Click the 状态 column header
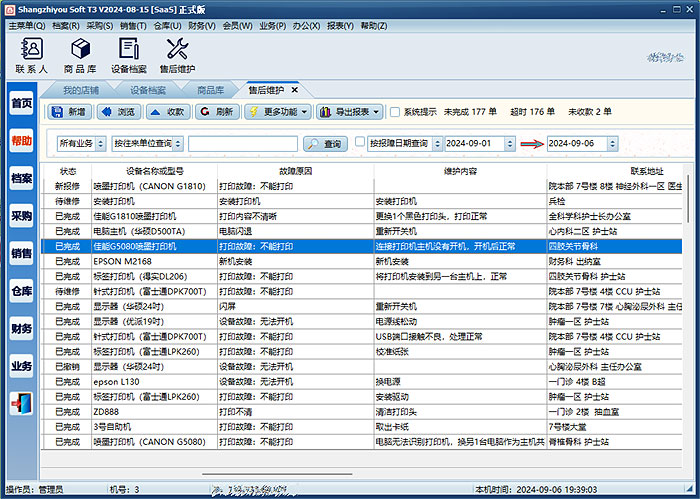The width and height of the screenshot is (700, 499). [67, 171]
